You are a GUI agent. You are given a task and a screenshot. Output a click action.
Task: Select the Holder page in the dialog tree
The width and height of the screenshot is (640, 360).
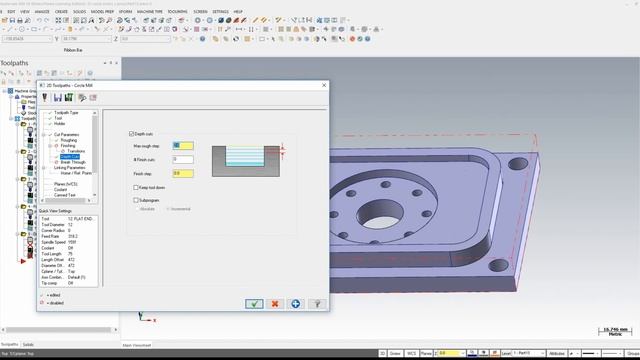click(60, 123)
